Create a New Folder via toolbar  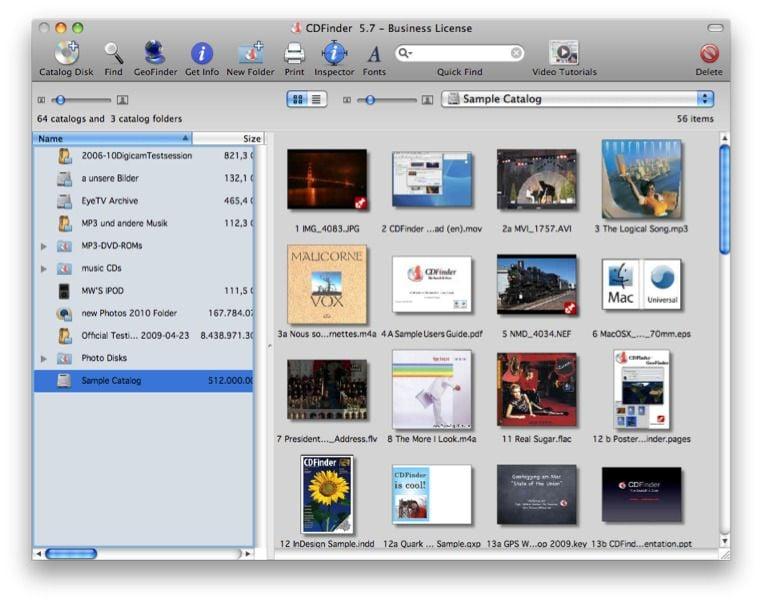[x=251, y=53]
